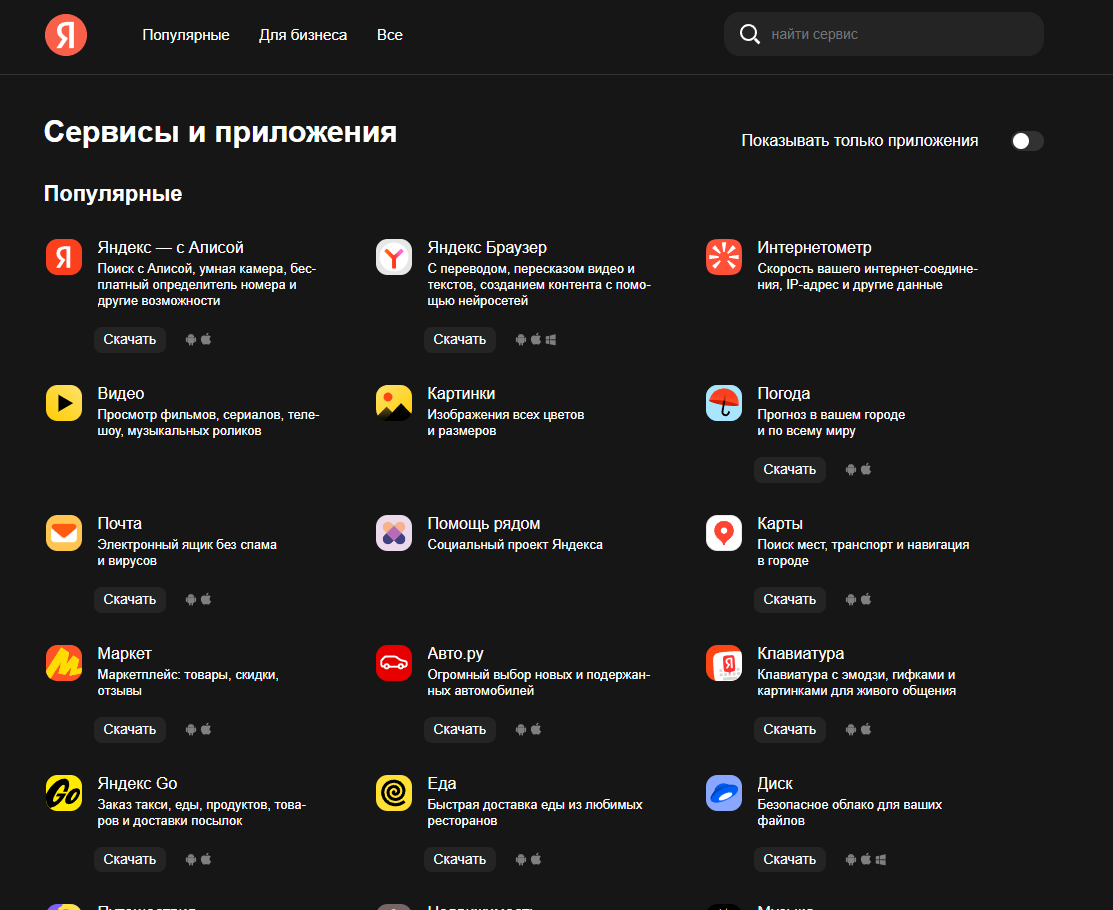Open the Авто.ру car icon
The height and width of the screenshot is (910, 1113).
tap(394, 663)
